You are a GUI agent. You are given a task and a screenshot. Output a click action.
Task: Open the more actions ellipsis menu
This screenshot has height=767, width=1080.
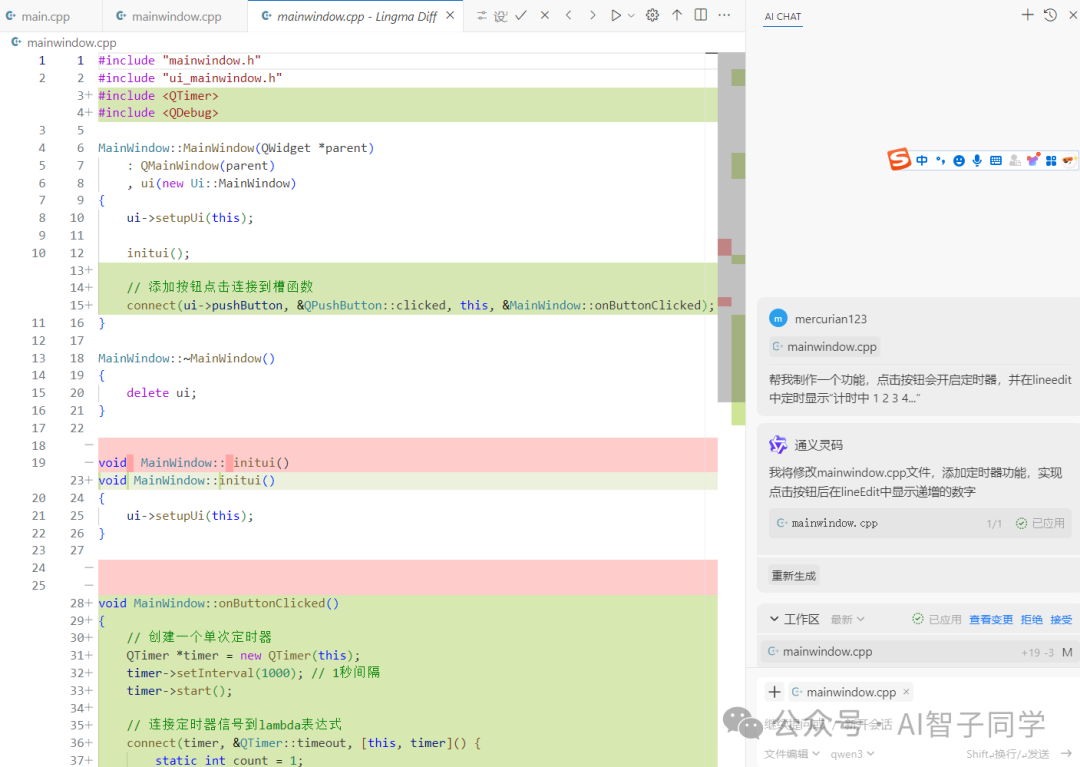pyautogui.click(x=724, y=15)
